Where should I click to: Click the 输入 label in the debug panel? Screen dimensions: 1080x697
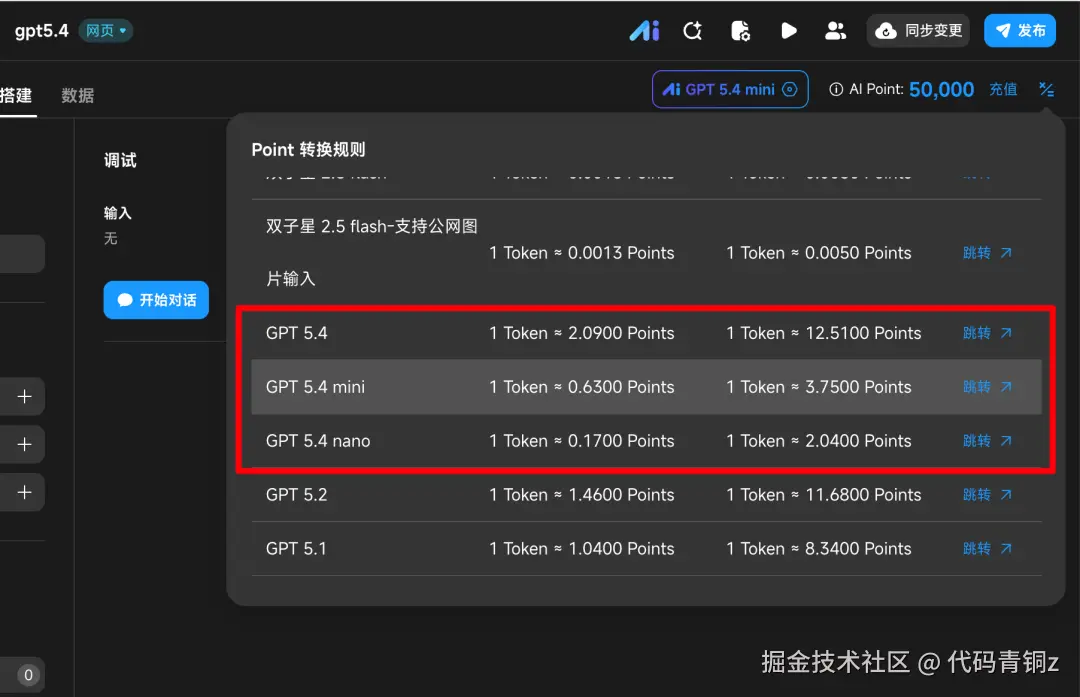tap(117, 213)
